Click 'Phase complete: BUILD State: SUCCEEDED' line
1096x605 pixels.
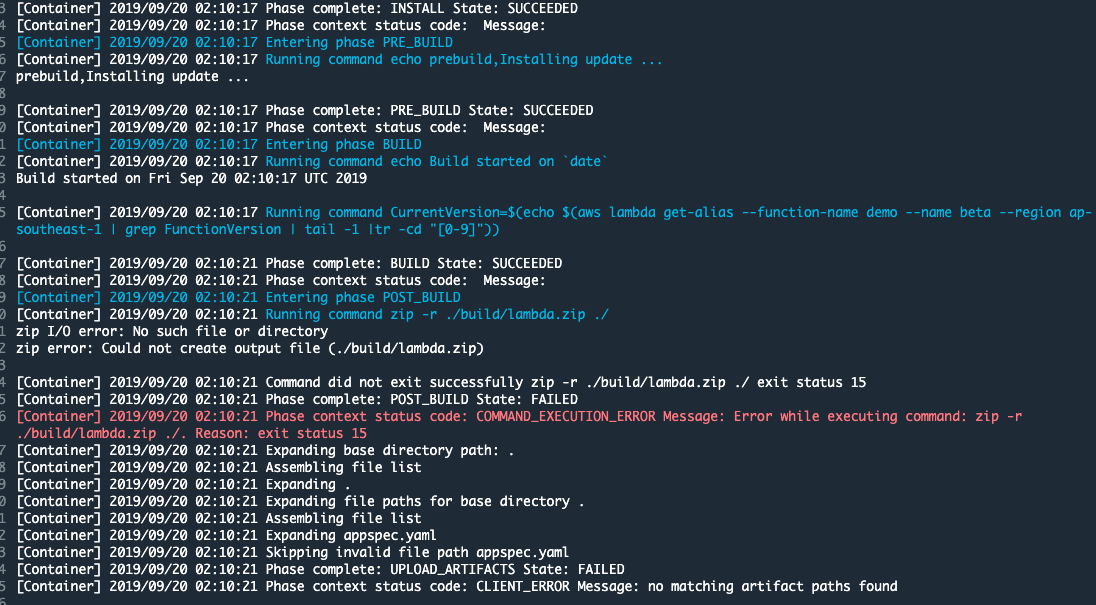289,263
